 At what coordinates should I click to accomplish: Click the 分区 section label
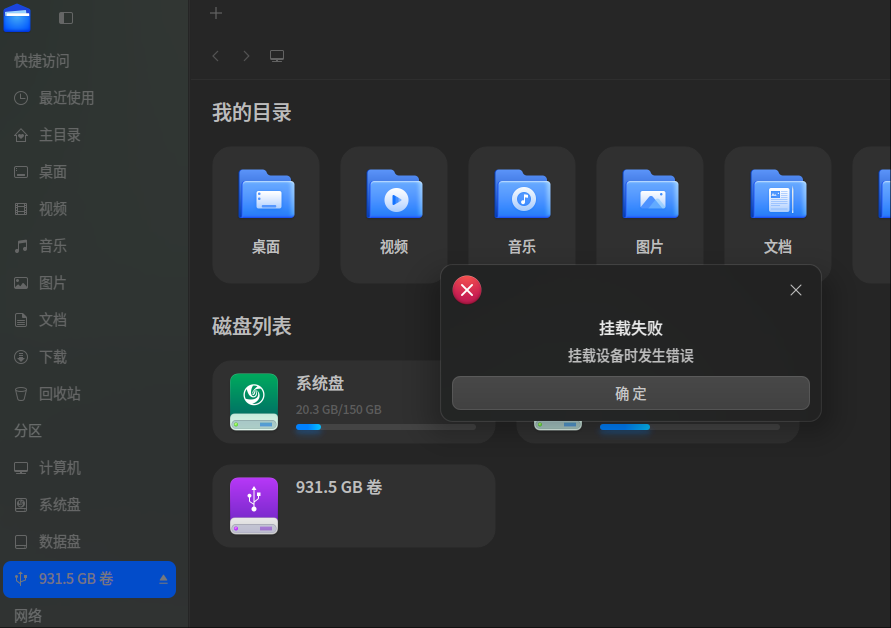28,431
